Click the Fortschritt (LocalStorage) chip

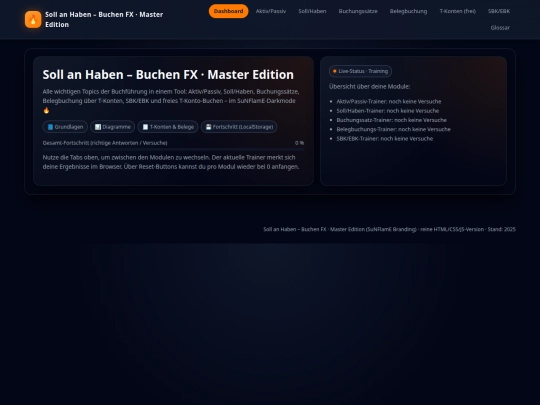[239, 127]
